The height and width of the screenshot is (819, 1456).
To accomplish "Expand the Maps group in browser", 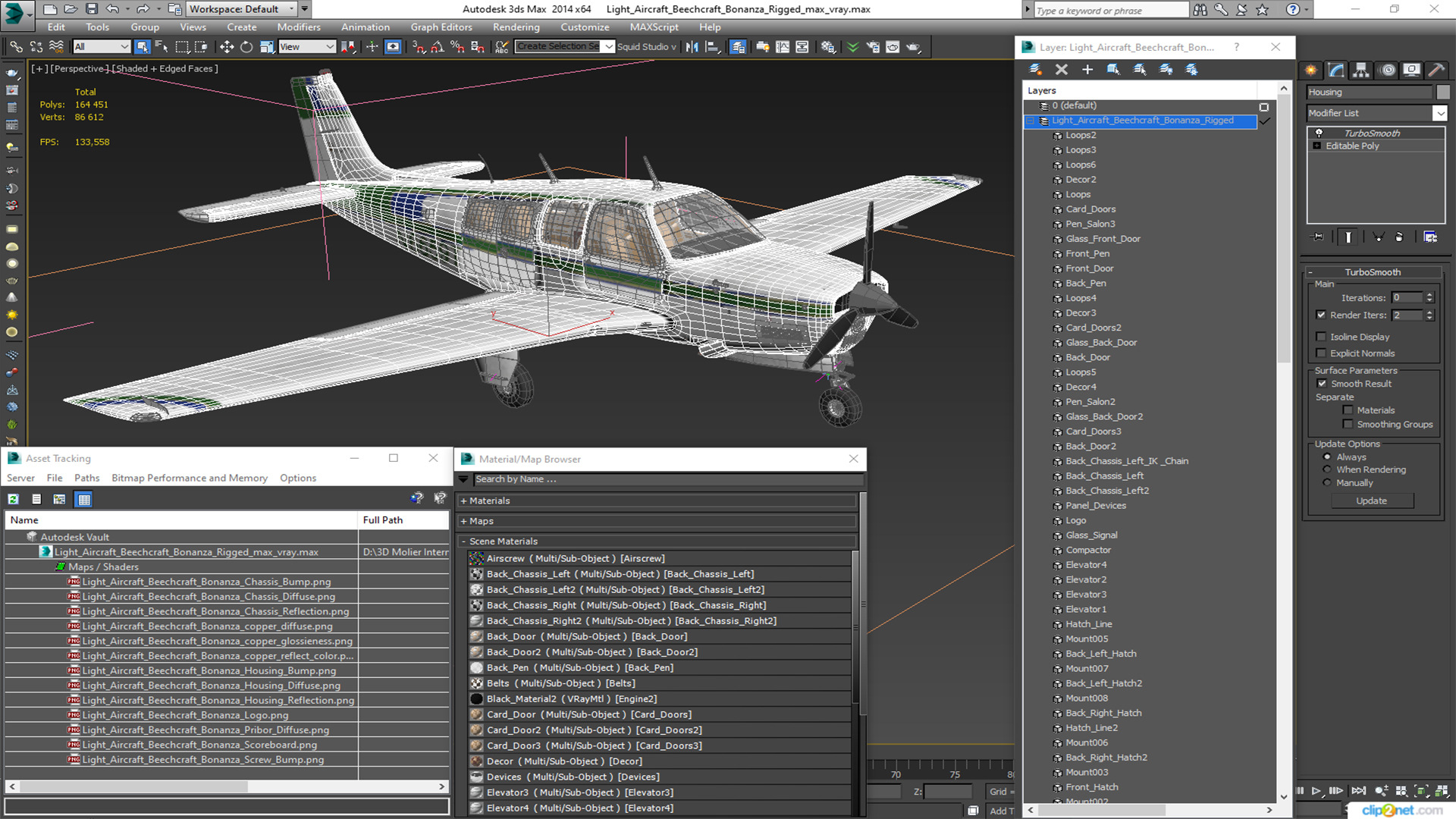I will pos(463,521).
